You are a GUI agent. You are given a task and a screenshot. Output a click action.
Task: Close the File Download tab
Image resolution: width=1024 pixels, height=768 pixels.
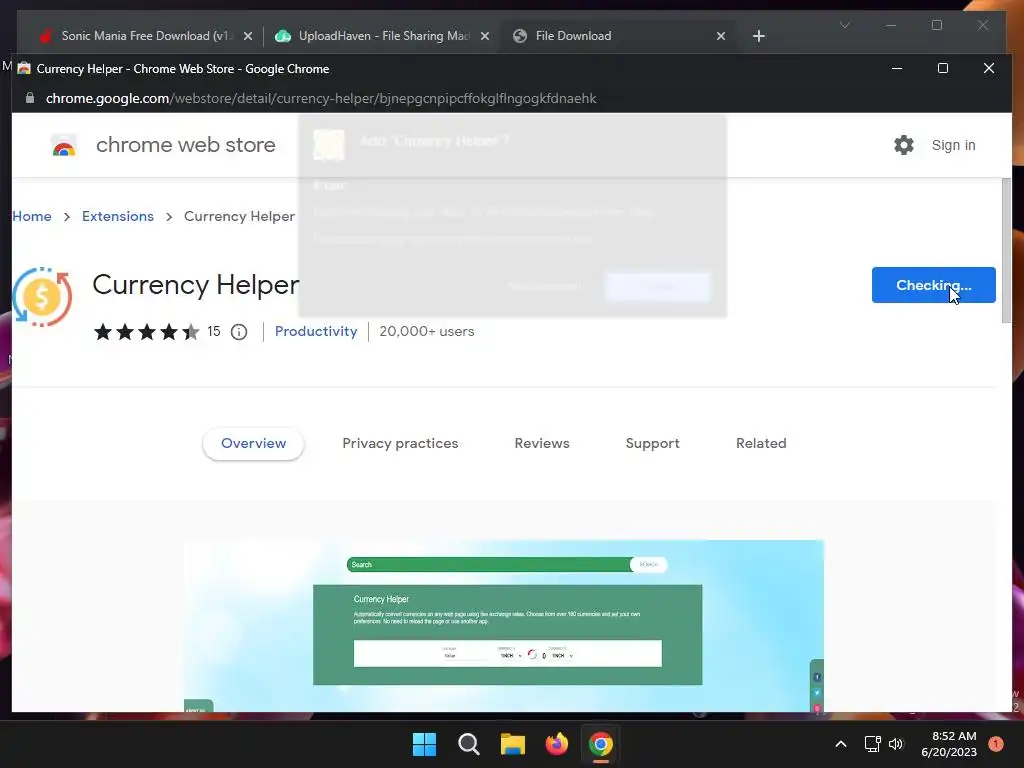point(721,36)
